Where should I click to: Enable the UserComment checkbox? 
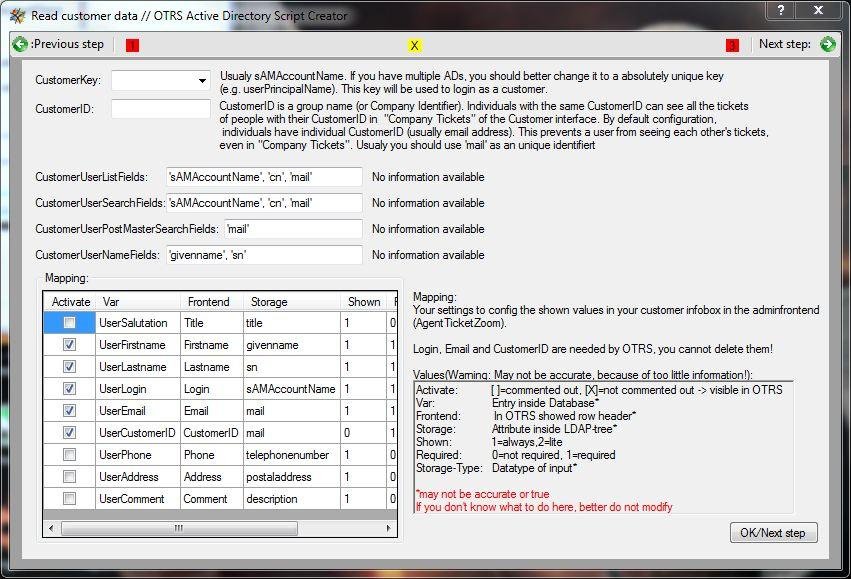click(x=69, y=499)
